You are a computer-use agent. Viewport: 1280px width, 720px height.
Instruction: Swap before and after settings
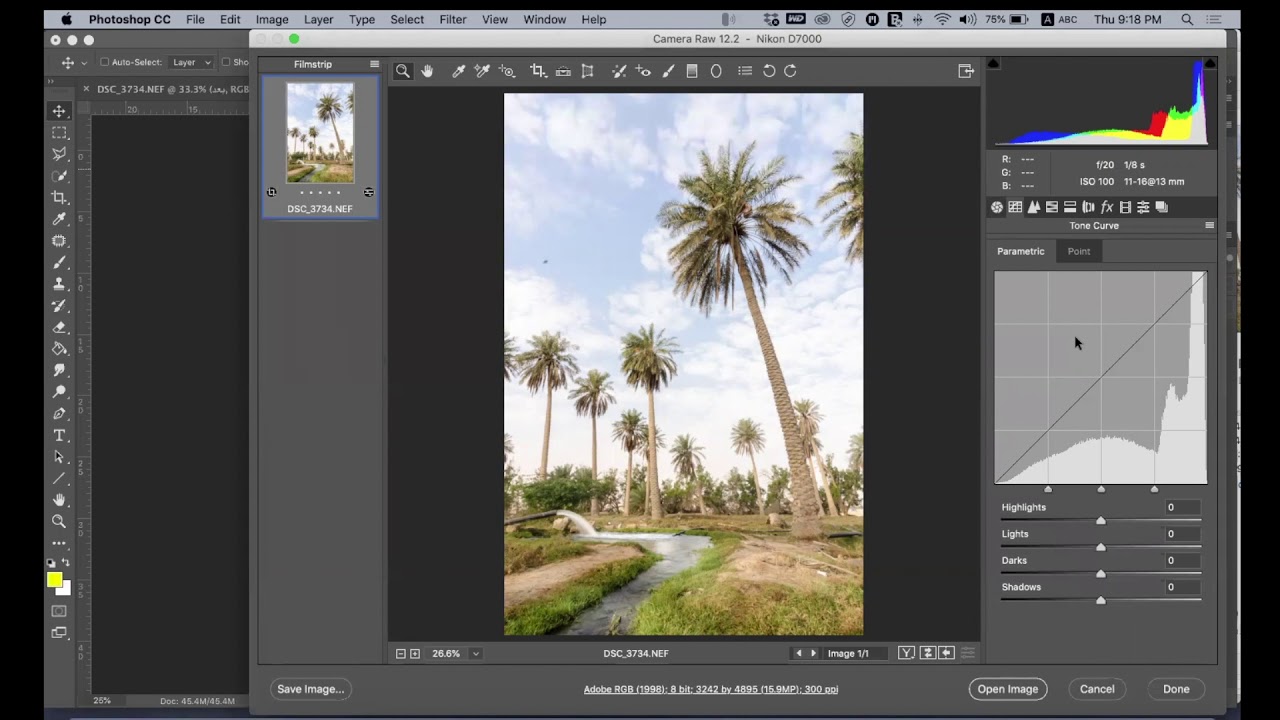pos(927,653)
